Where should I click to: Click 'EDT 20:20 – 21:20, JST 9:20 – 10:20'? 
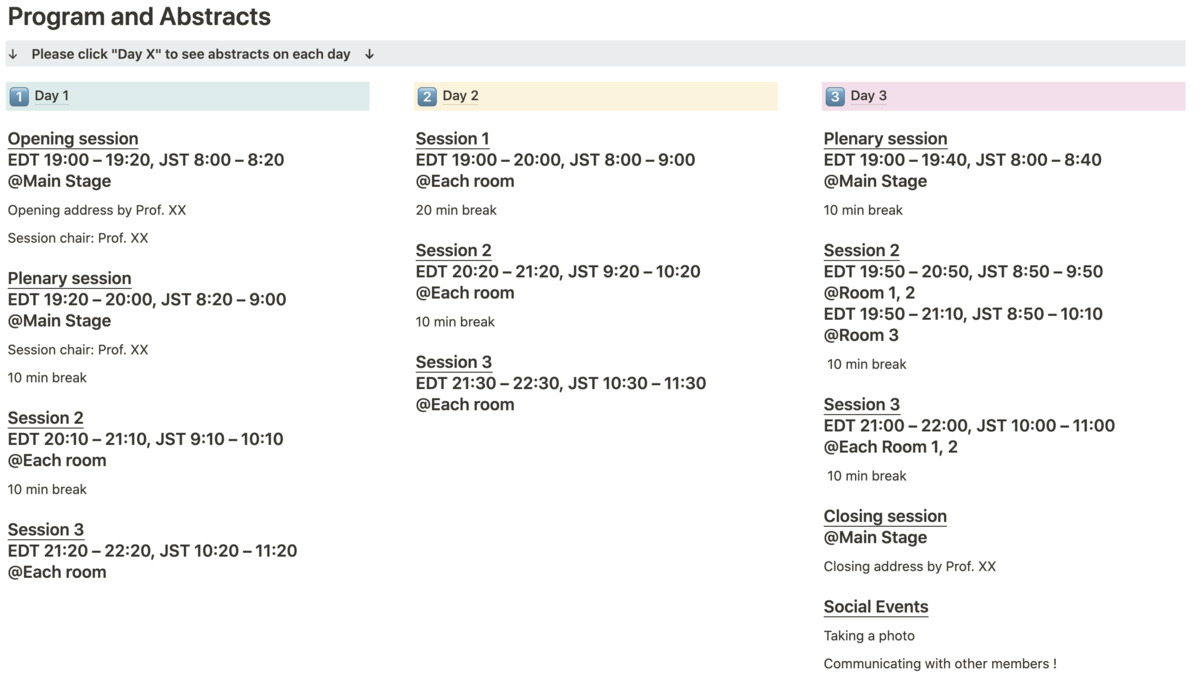coord(558,272)
